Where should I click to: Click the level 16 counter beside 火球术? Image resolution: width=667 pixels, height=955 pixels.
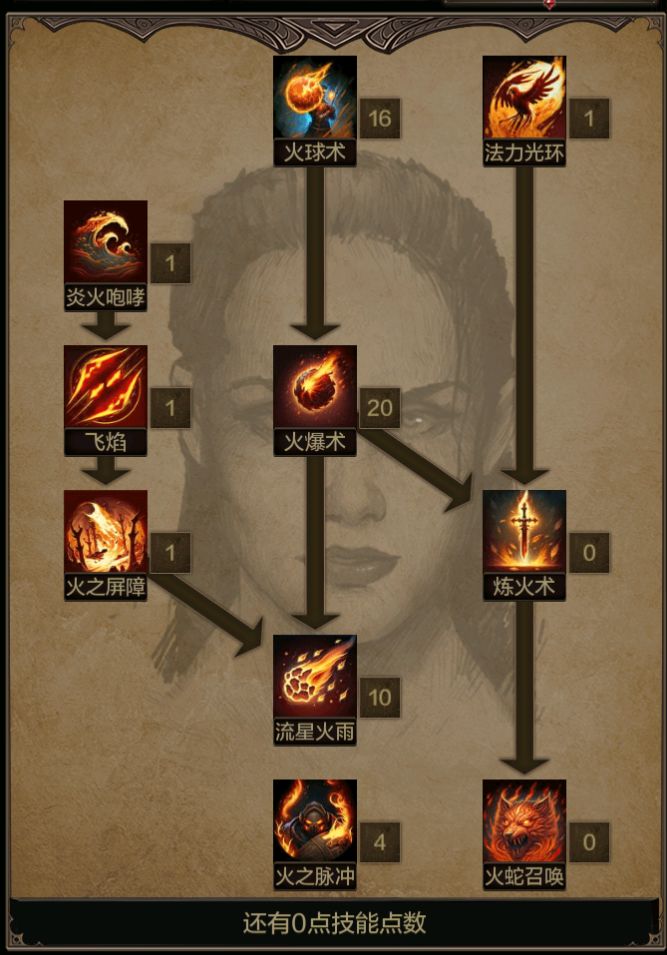click(379, 118)
